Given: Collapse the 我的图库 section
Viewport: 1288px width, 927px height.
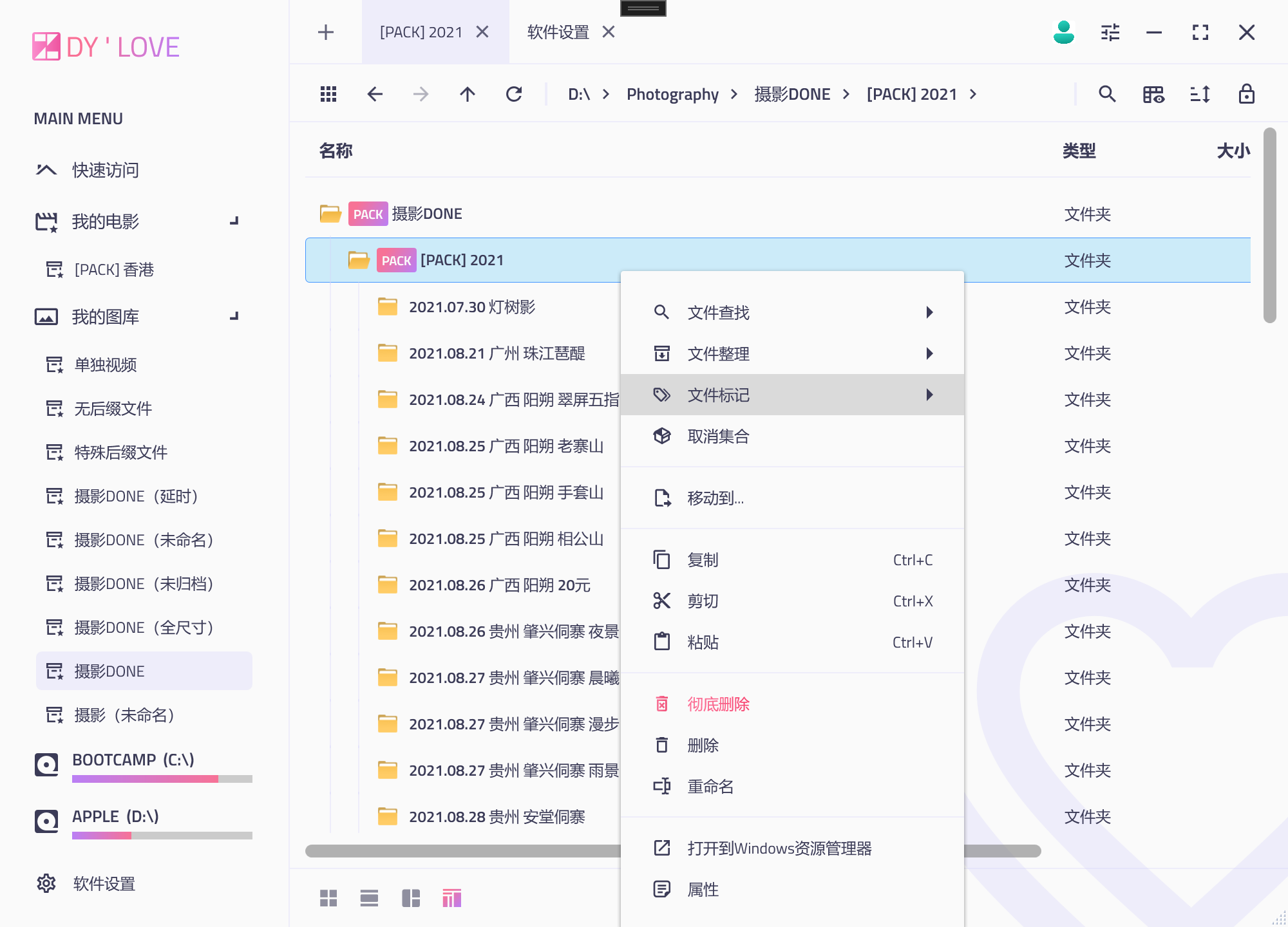Looking at the screenshot, I should [235, 316].
